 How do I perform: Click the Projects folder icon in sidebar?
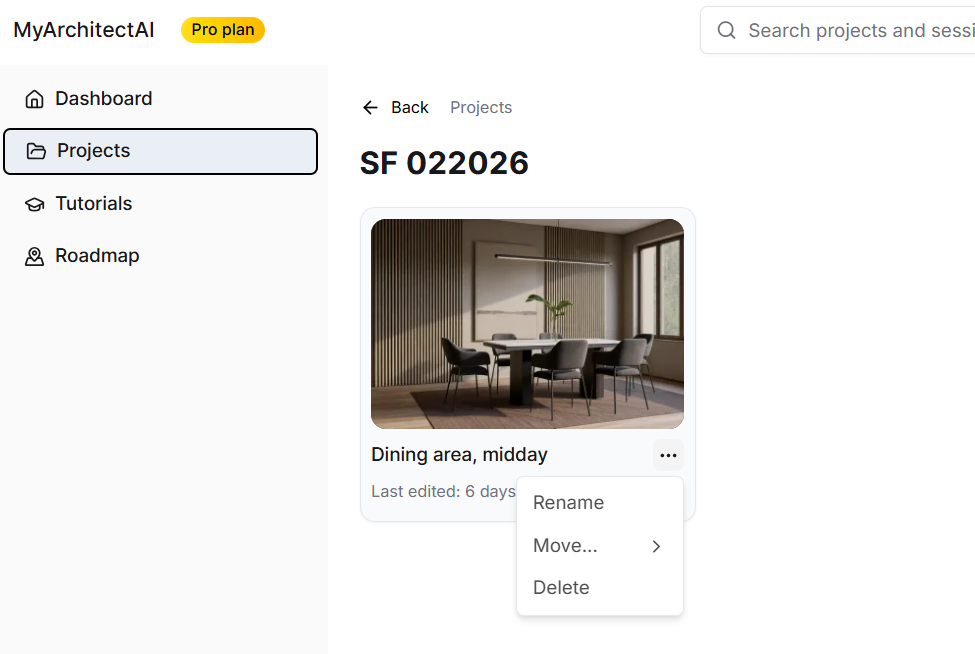coord(37,151)
